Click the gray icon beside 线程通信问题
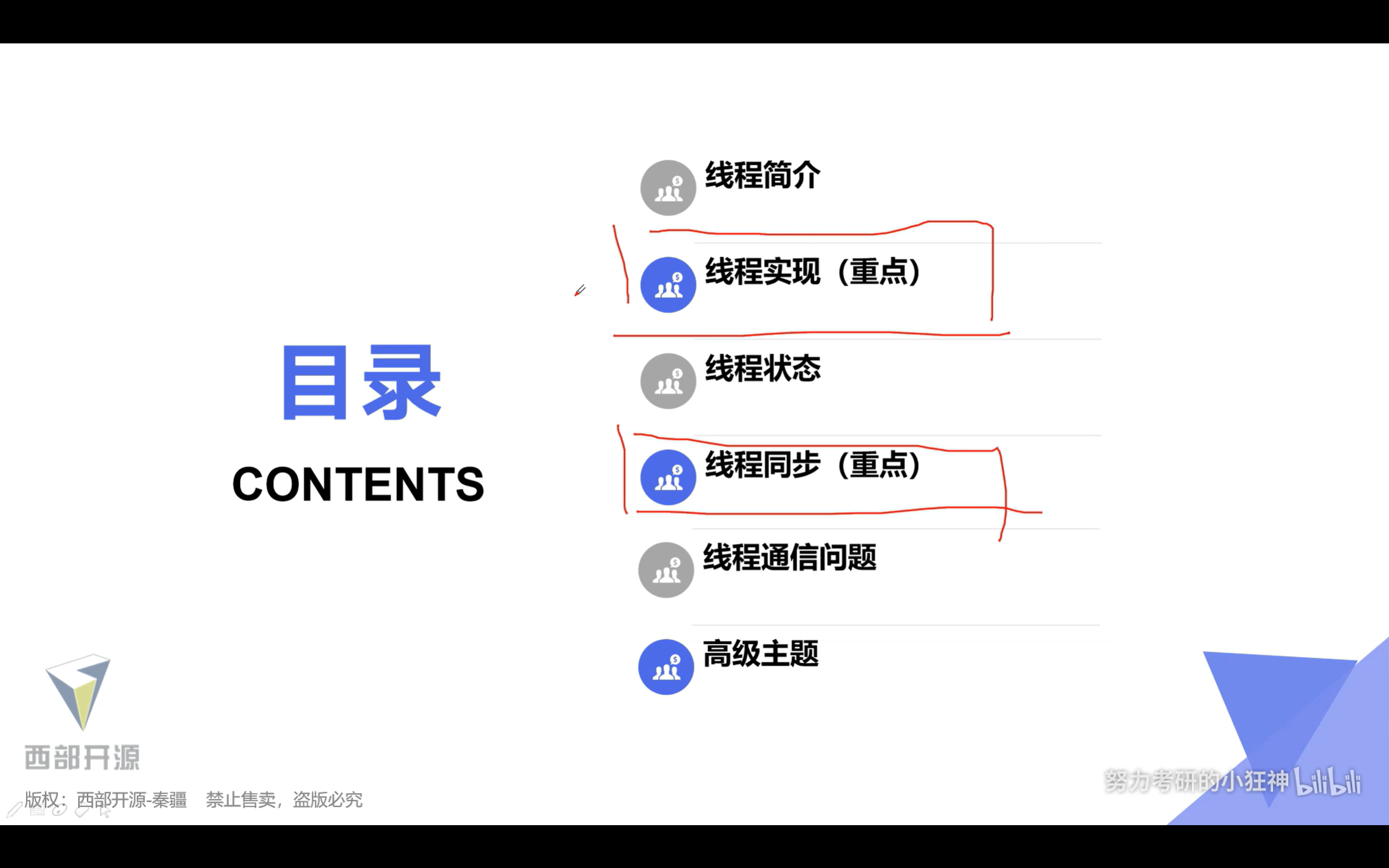The height and width of the screenshot is (868, 1389). [666, 570]
